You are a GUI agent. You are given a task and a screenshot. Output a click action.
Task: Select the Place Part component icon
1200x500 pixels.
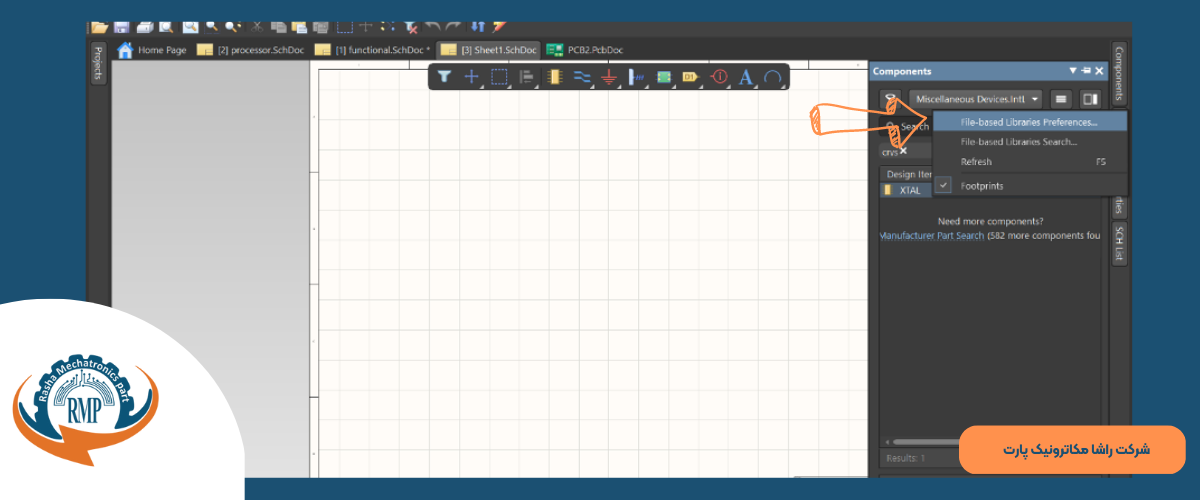click(555, 77)
